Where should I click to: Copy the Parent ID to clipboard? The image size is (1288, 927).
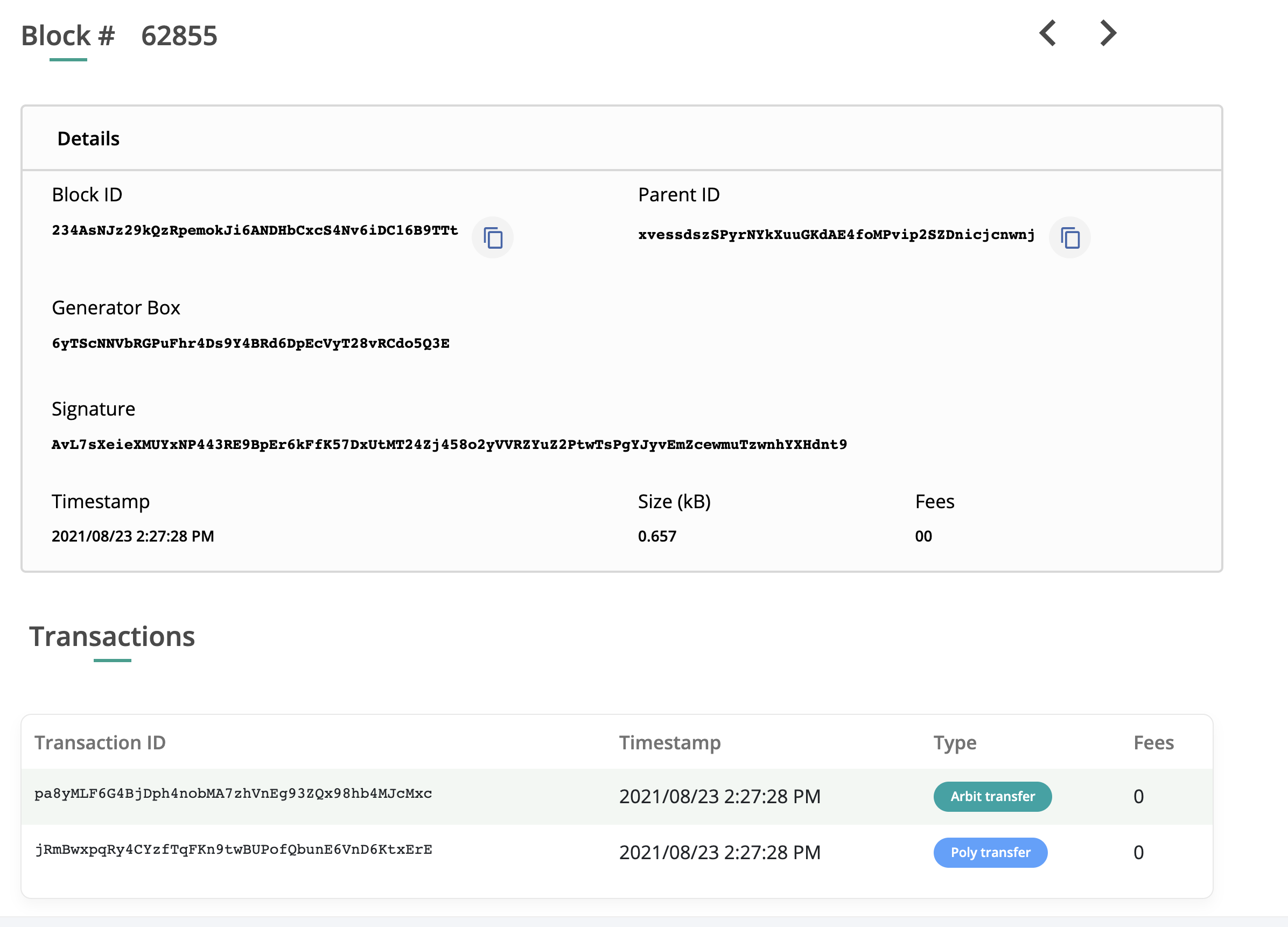click(x=1069, y=237)
